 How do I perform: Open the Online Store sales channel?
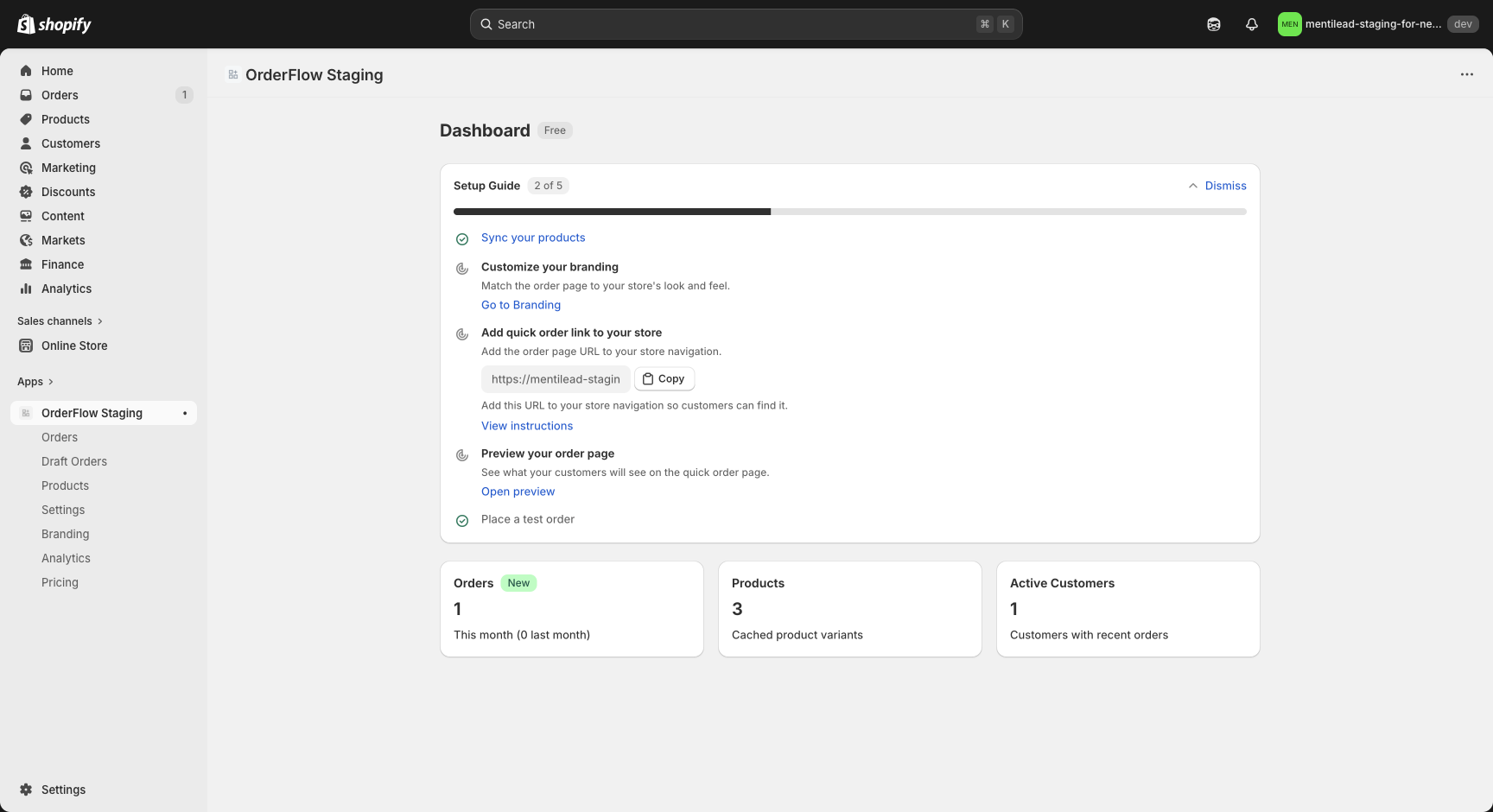click(74, 346)
